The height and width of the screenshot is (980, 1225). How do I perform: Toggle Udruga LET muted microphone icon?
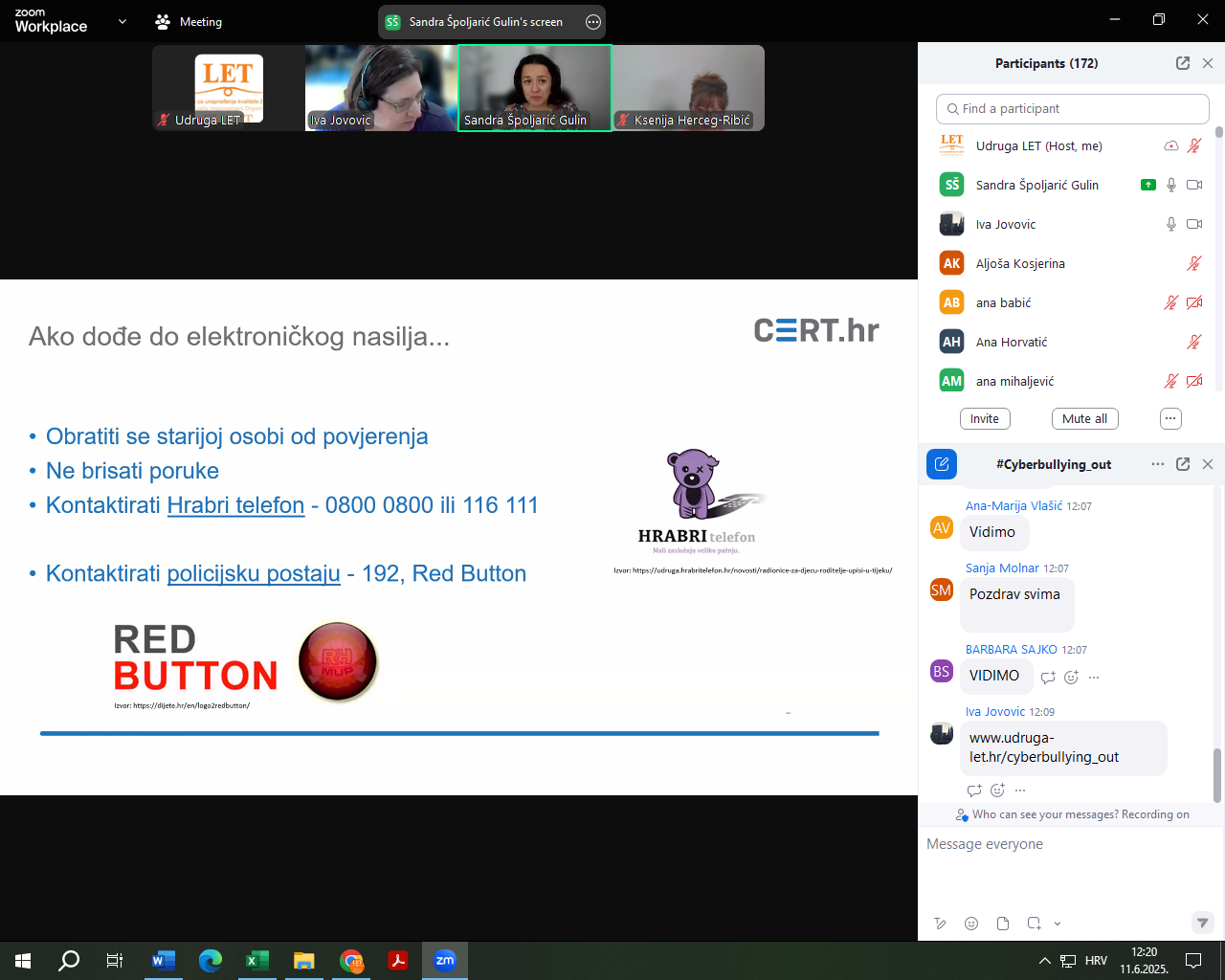pyautogui.click(x=1194, y=145)
